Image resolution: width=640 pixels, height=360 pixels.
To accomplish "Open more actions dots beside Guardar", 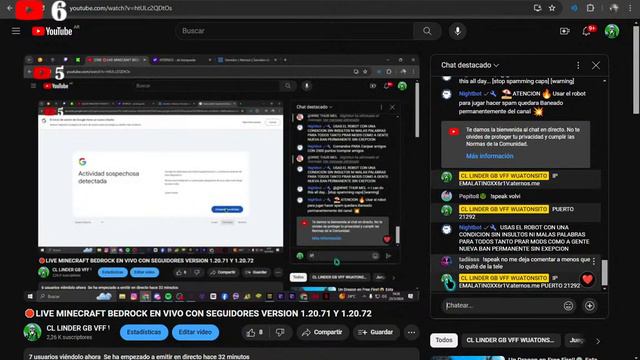I will point(411,333).
